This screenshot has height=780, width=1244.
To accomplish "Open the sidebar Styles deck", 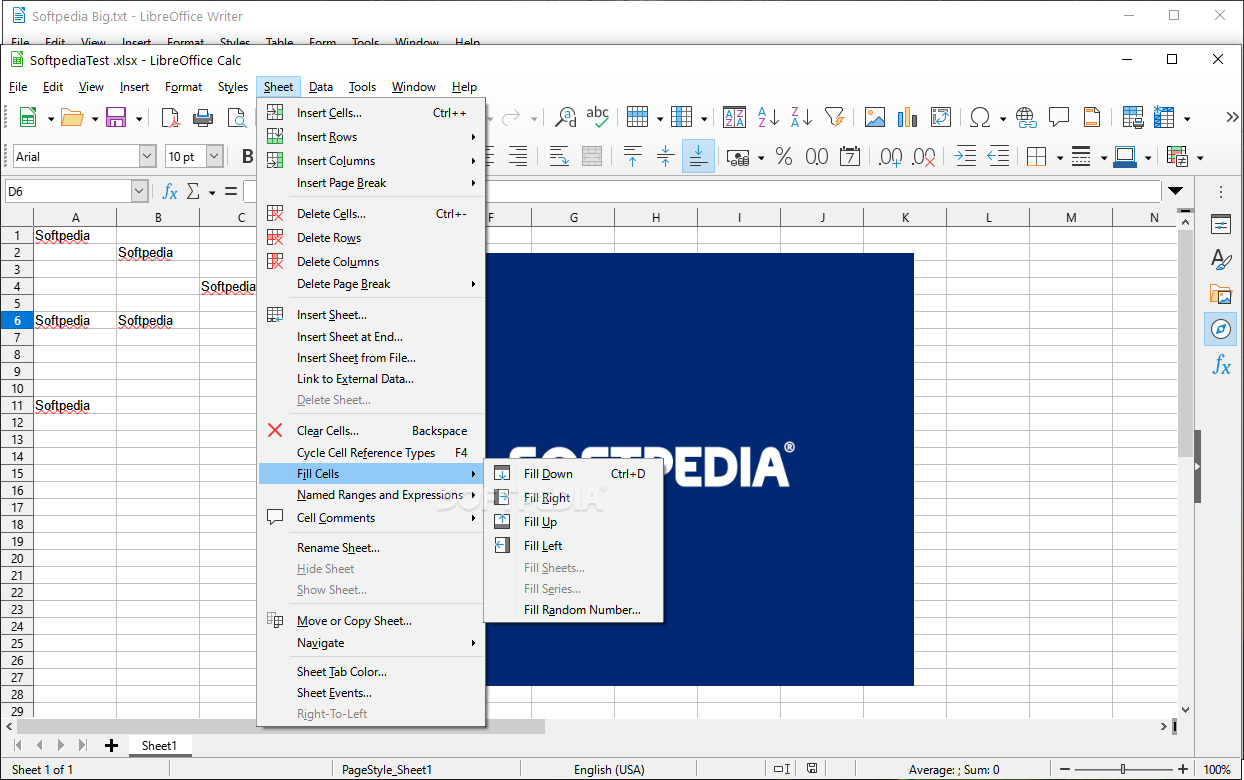I will point(1221,259).
